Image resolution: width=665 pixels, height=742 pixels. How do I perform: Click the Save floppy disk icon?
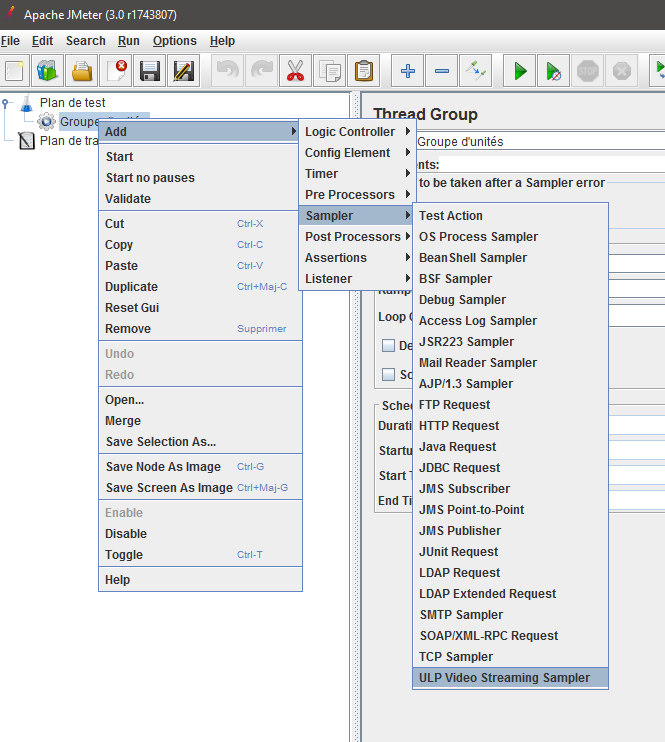point(150,71)
